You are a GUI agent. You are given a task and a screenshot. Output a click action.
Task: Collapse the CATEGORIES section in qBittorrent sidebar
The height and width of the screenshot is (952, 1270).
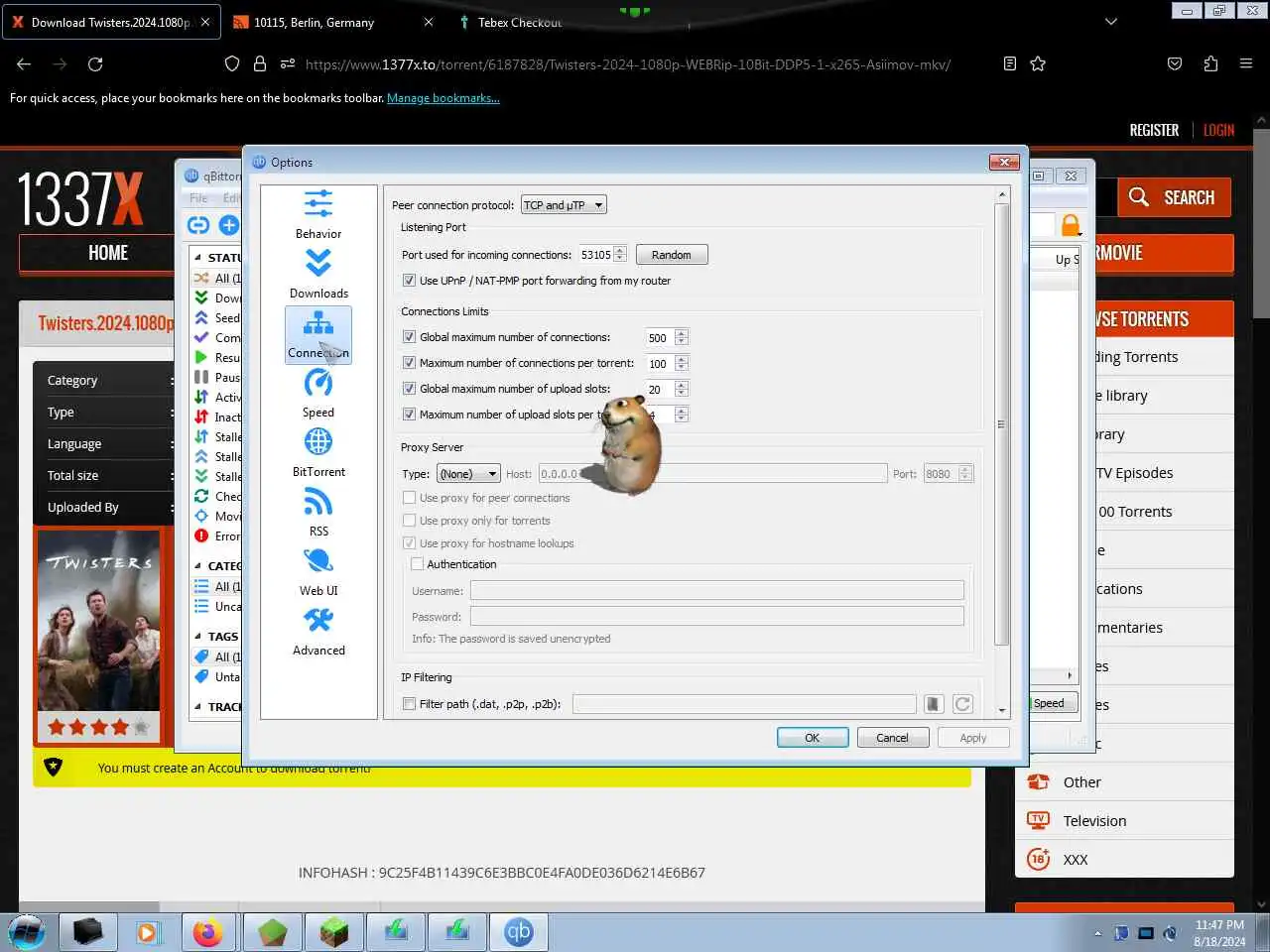[x=197, y=566]
